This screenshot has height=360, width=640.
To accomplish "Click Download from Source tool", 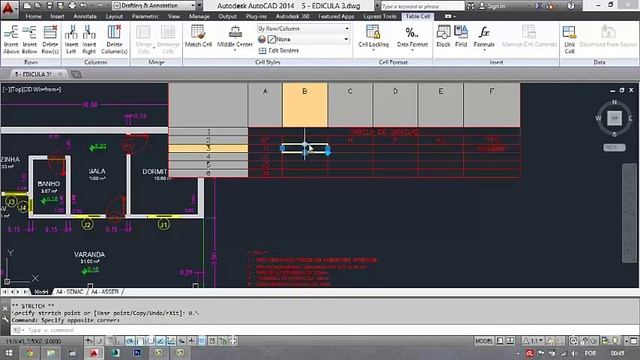I will pyautogui.click(x=608, y=36).
